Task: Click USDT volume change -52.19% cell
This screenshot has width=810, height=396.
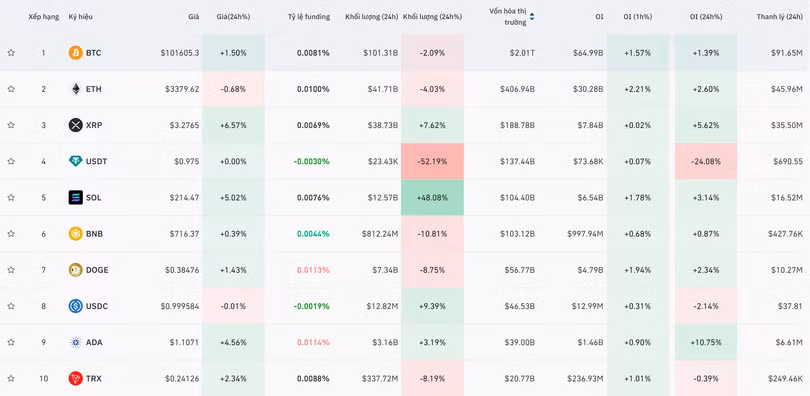Action: (432, 161)
